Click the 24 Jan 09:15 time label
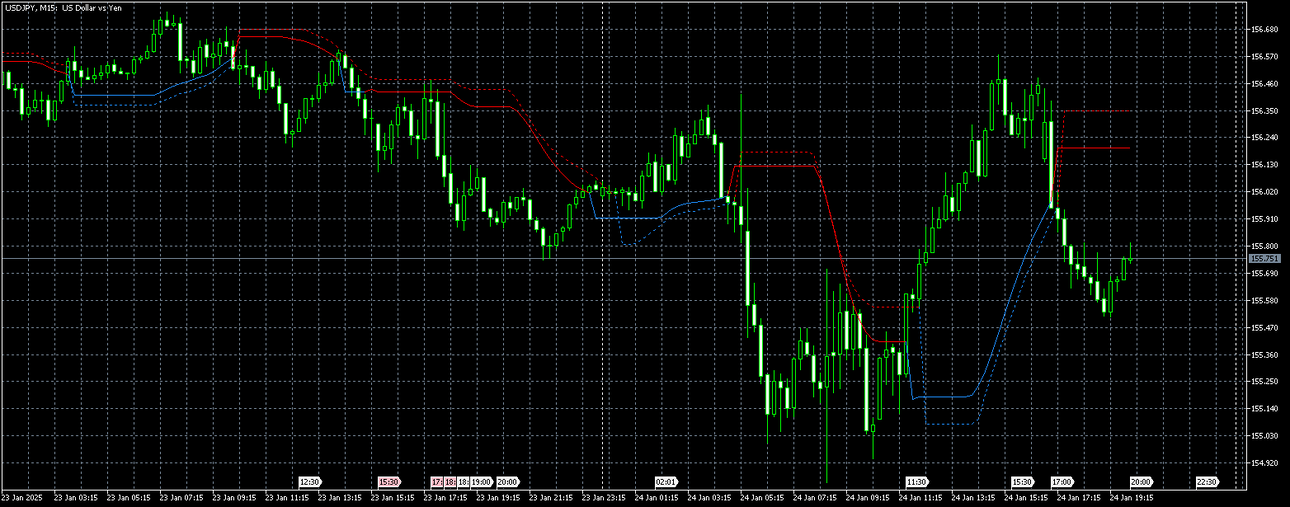 [869, 496]
